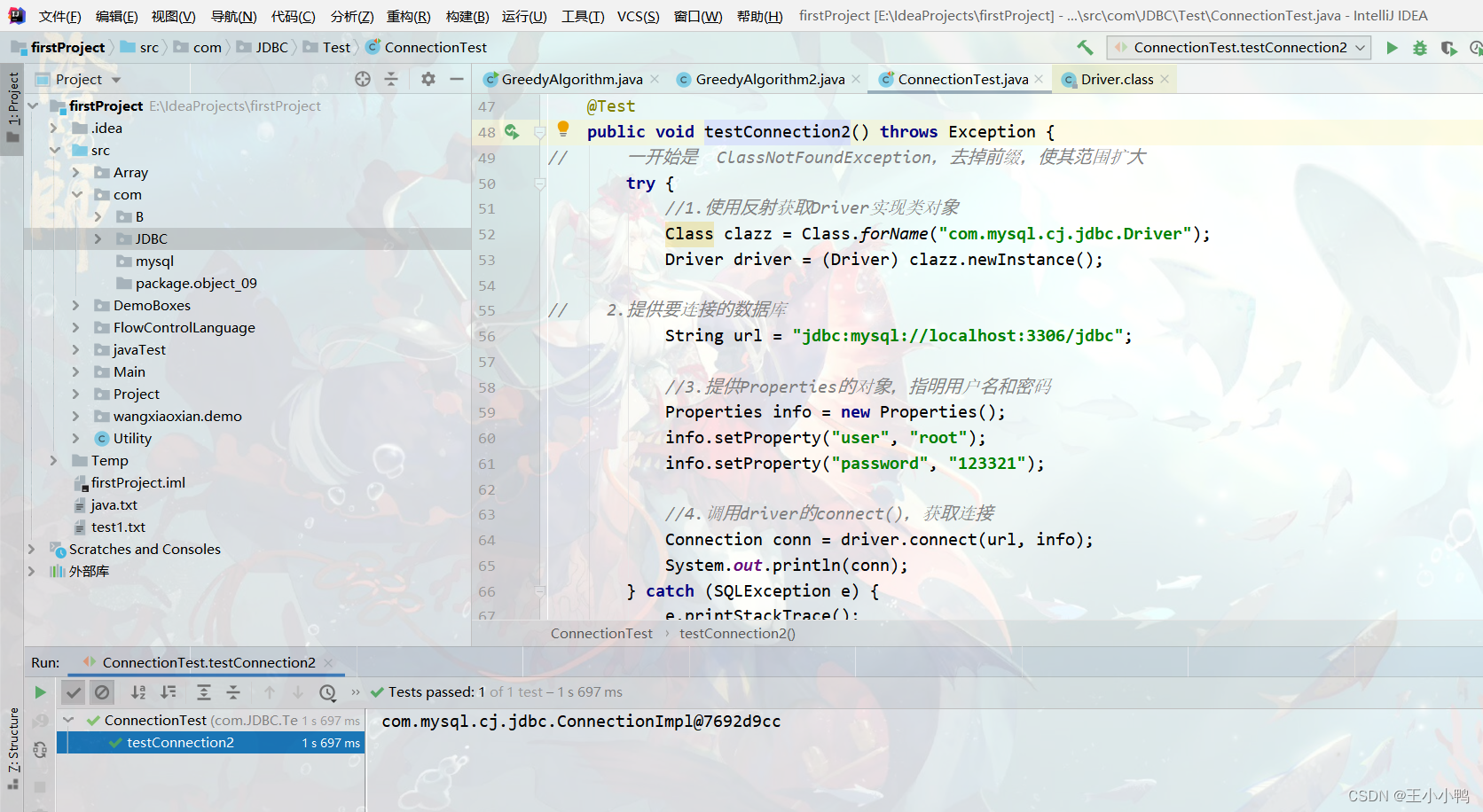Open the 文件(F) menu
This screenshot has height=812, width=1483.
click(60, 16)
